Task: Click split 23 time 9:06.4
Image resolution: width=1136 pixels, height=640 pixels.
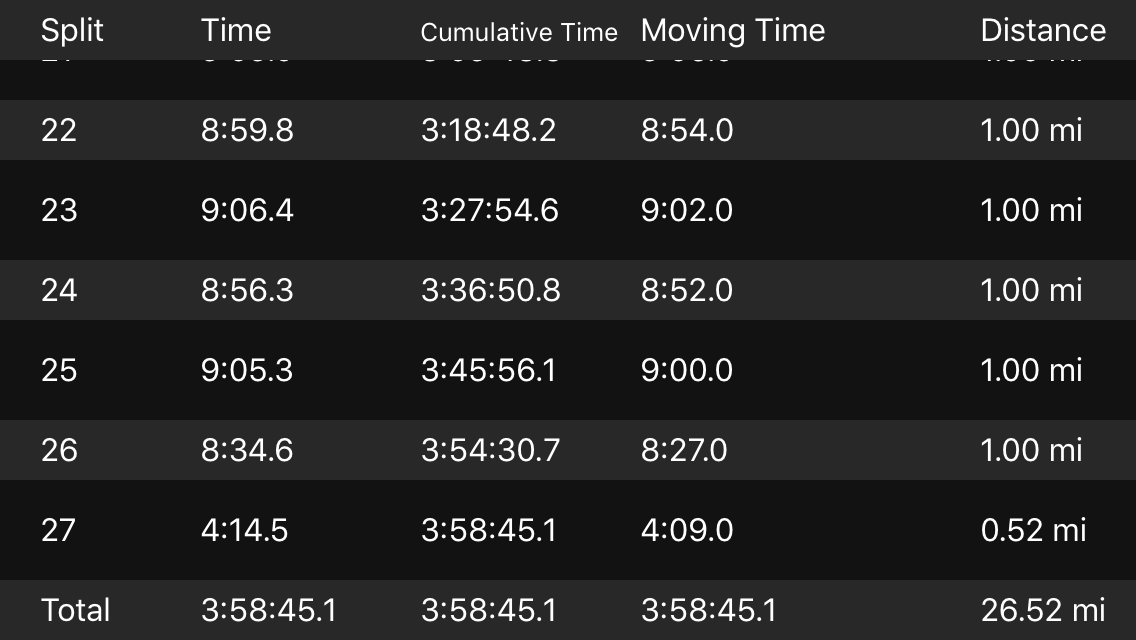Action: point(247,210)
